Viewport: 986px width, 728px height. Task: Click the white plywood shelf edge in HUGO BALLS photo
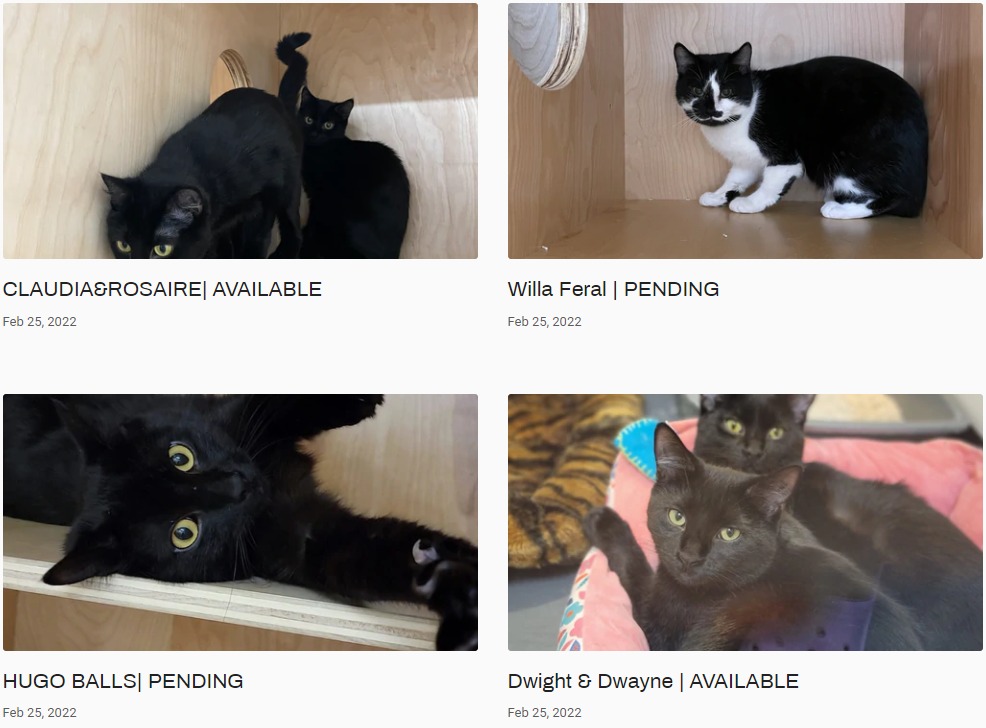pos(220,597)
